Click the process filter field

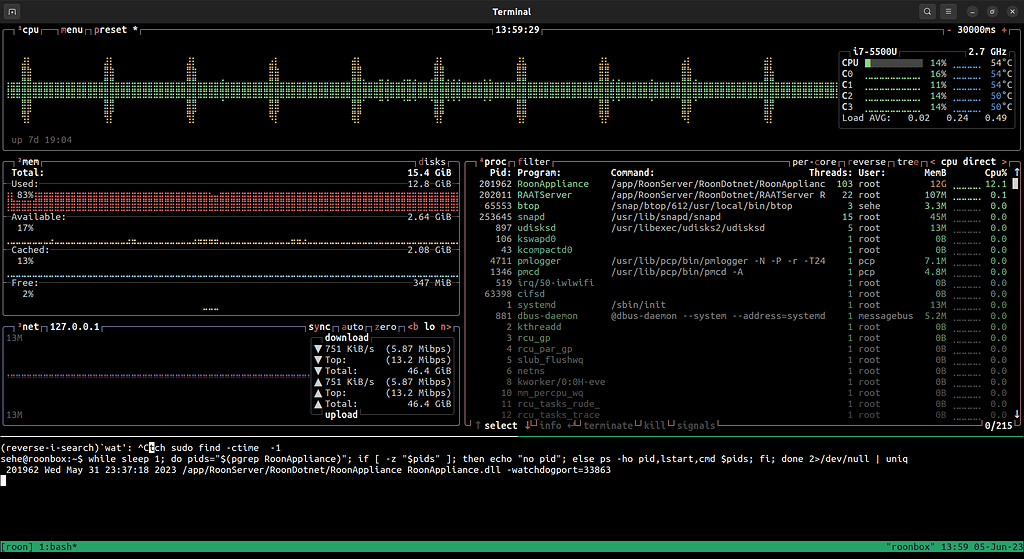(535, 161)
